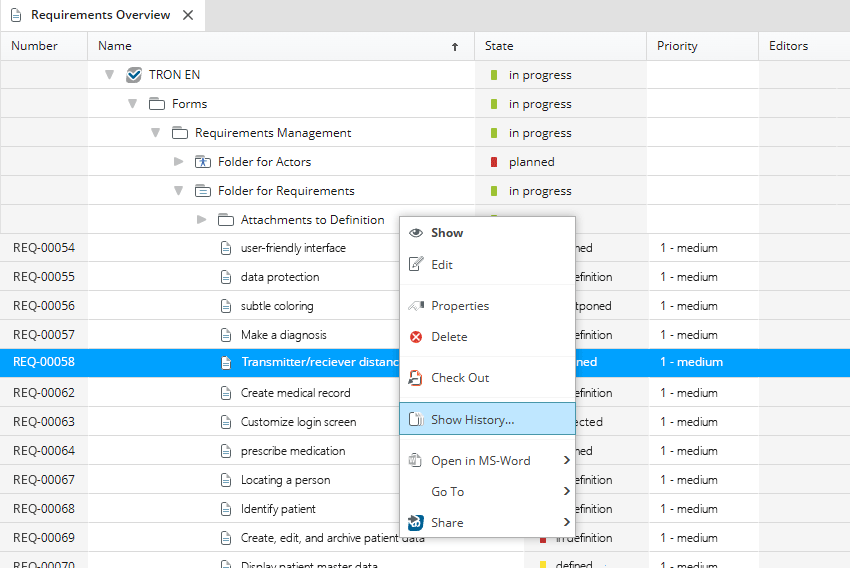Click red planned state indicator for Actors
This screenshot has height=568, width=850.
494,162
